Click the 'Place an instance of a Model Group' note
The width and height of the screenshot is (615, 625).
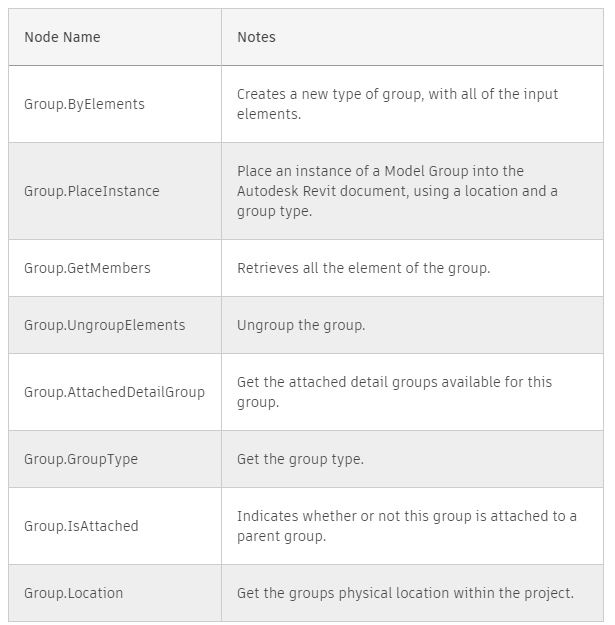380,171
